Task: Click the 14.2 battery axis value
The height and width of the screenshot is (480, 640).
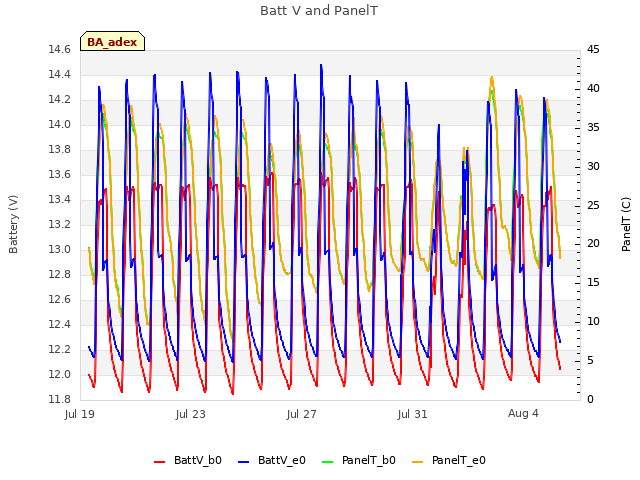Action: 60,100
